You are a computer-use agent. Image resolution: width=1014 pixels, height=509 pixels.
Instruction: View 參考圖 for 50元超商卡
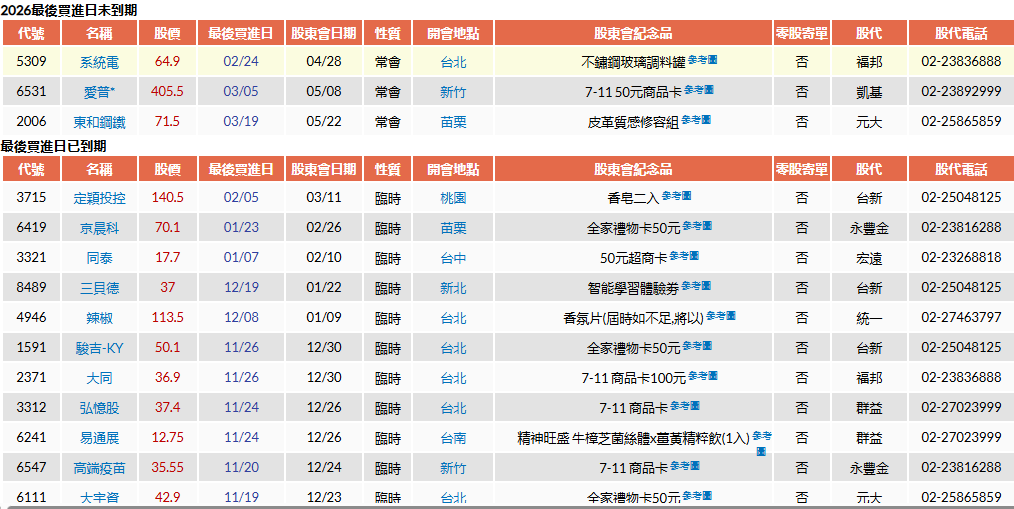pyautogui.click(x=684, y=255)
